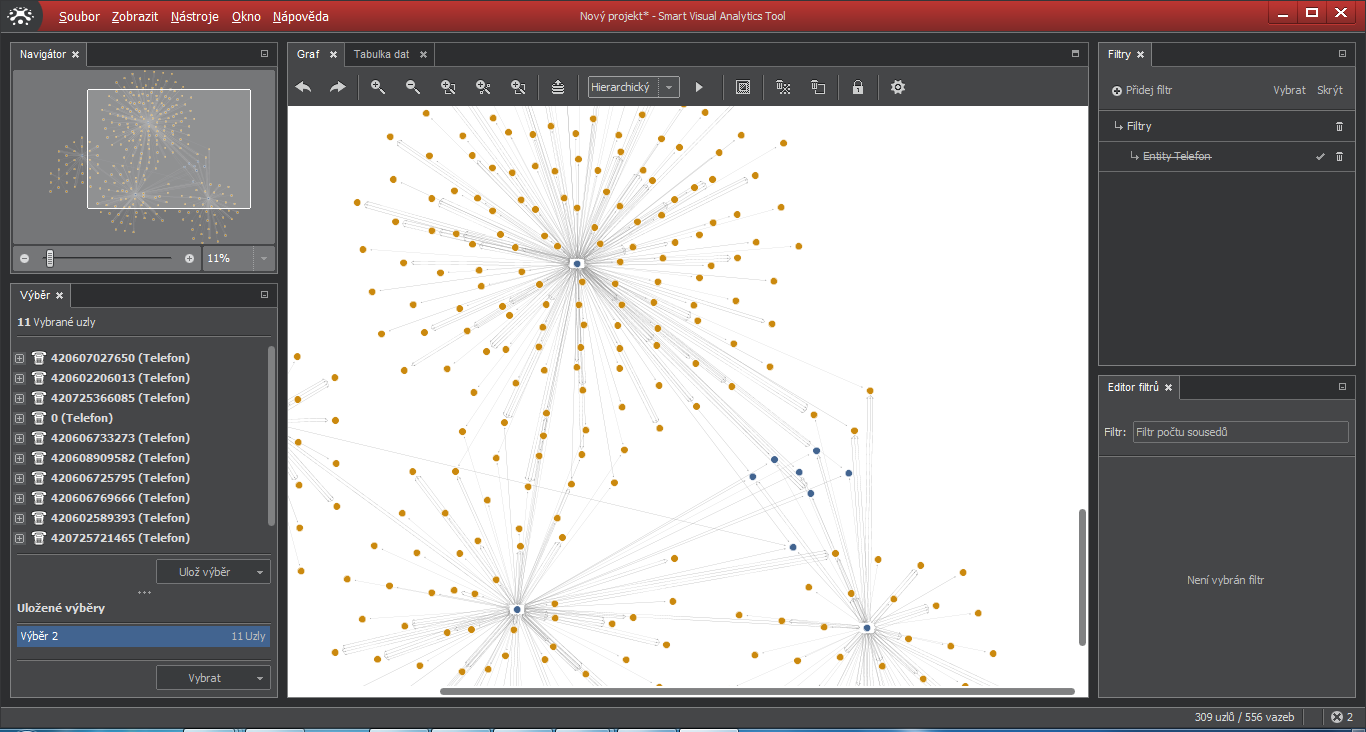Click the redo arrow in graph toolbar
This screenshot has width=1366, height=732.
[x=338, y=88]
